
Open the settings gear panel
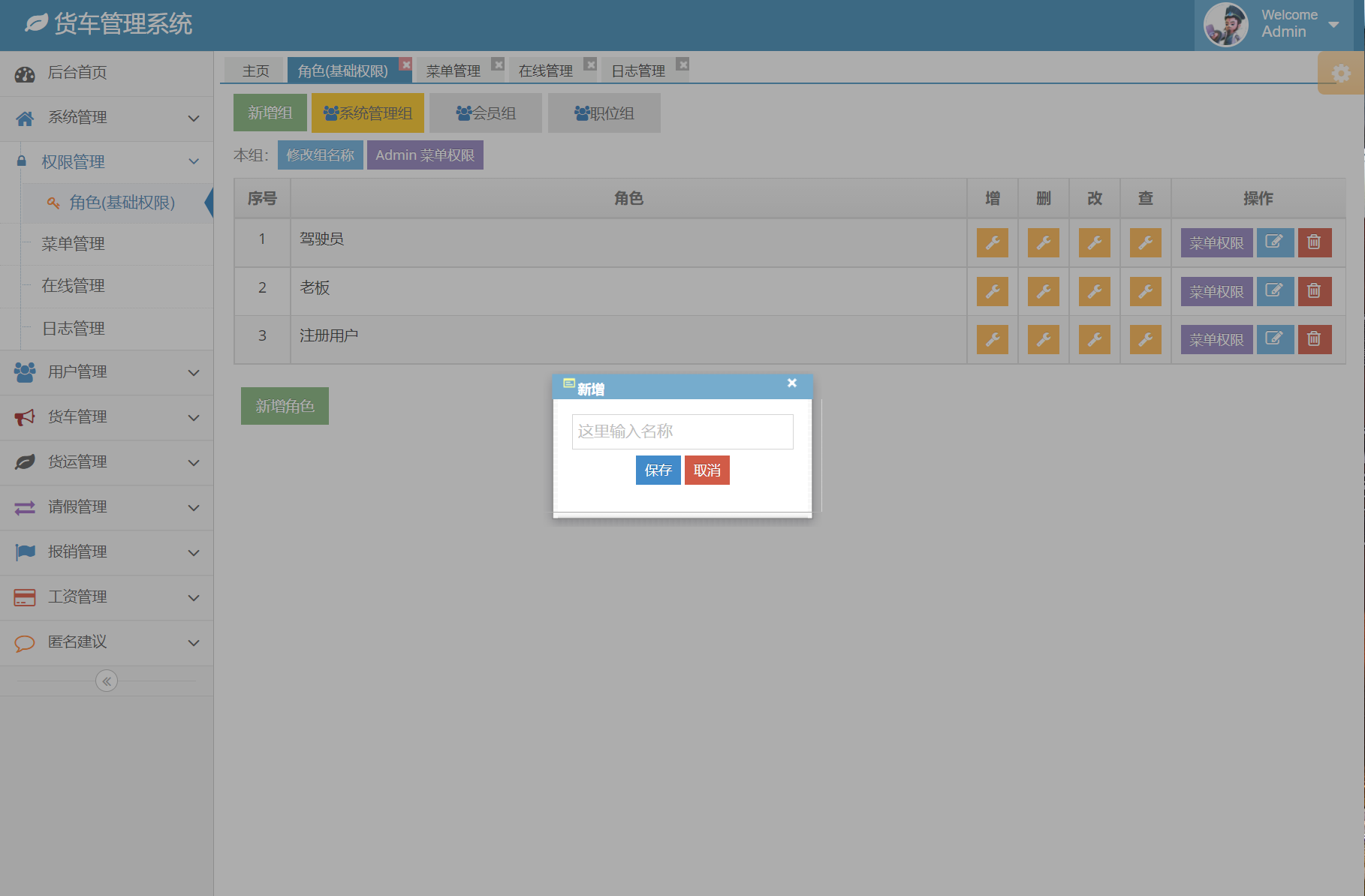pos(1341,73)
